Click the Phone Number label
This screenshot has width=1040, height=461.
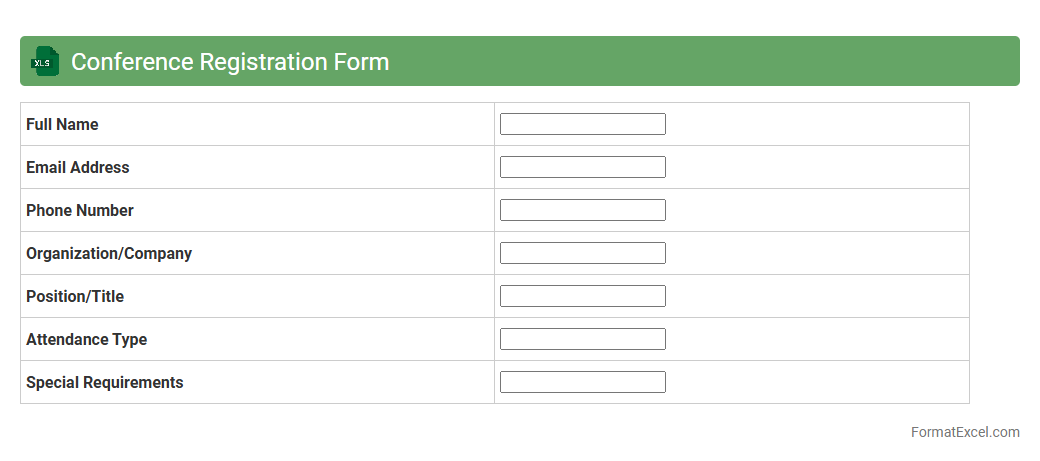pos(80,210)
